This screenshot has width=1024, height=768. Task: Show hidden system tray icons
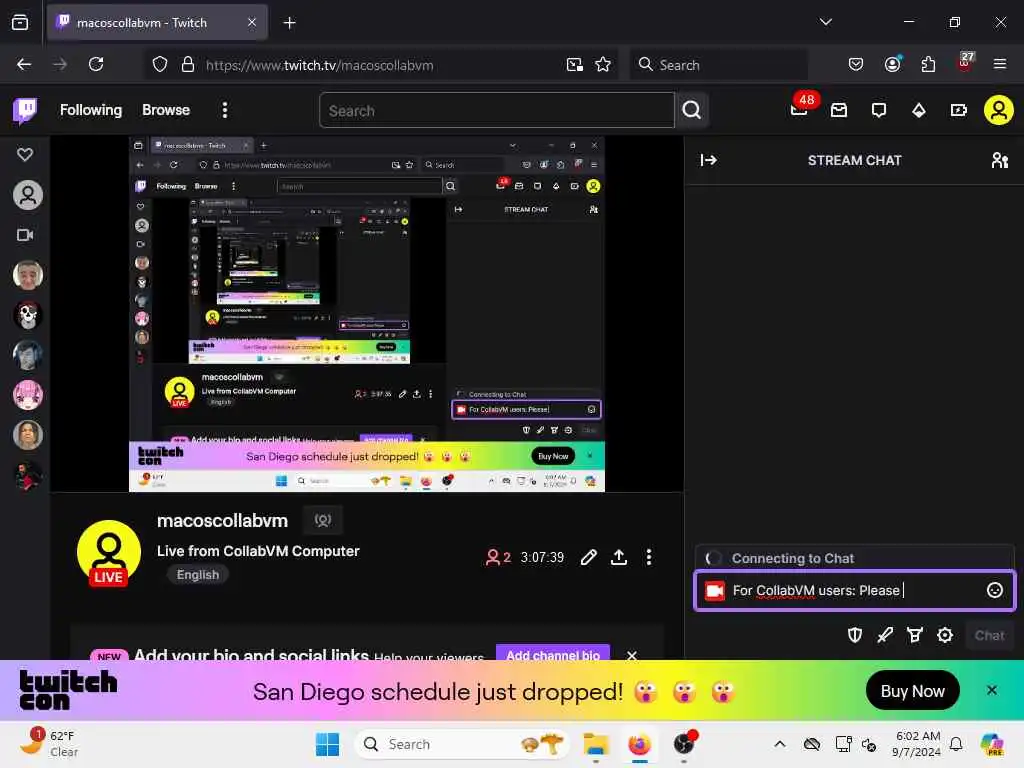tap(780, 744)
